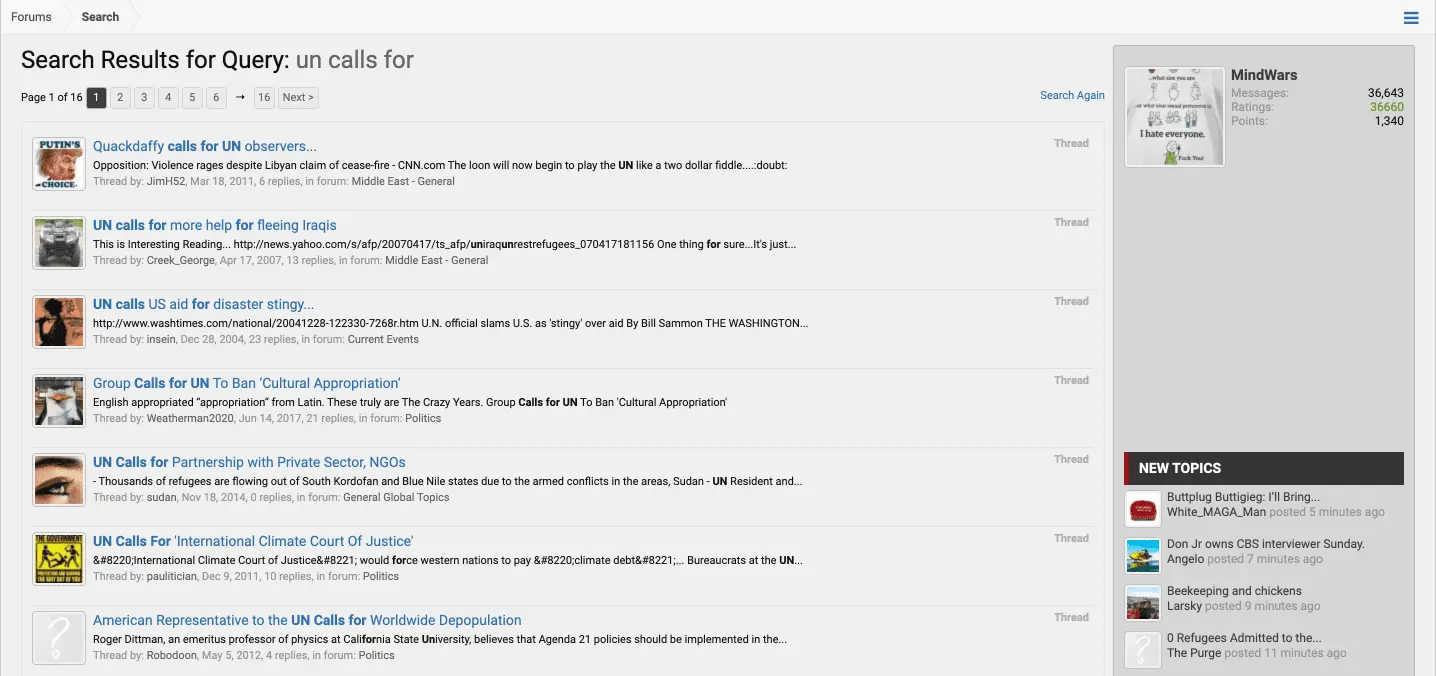
Task: Click the Search Again link
Action: pos(1072,95)
